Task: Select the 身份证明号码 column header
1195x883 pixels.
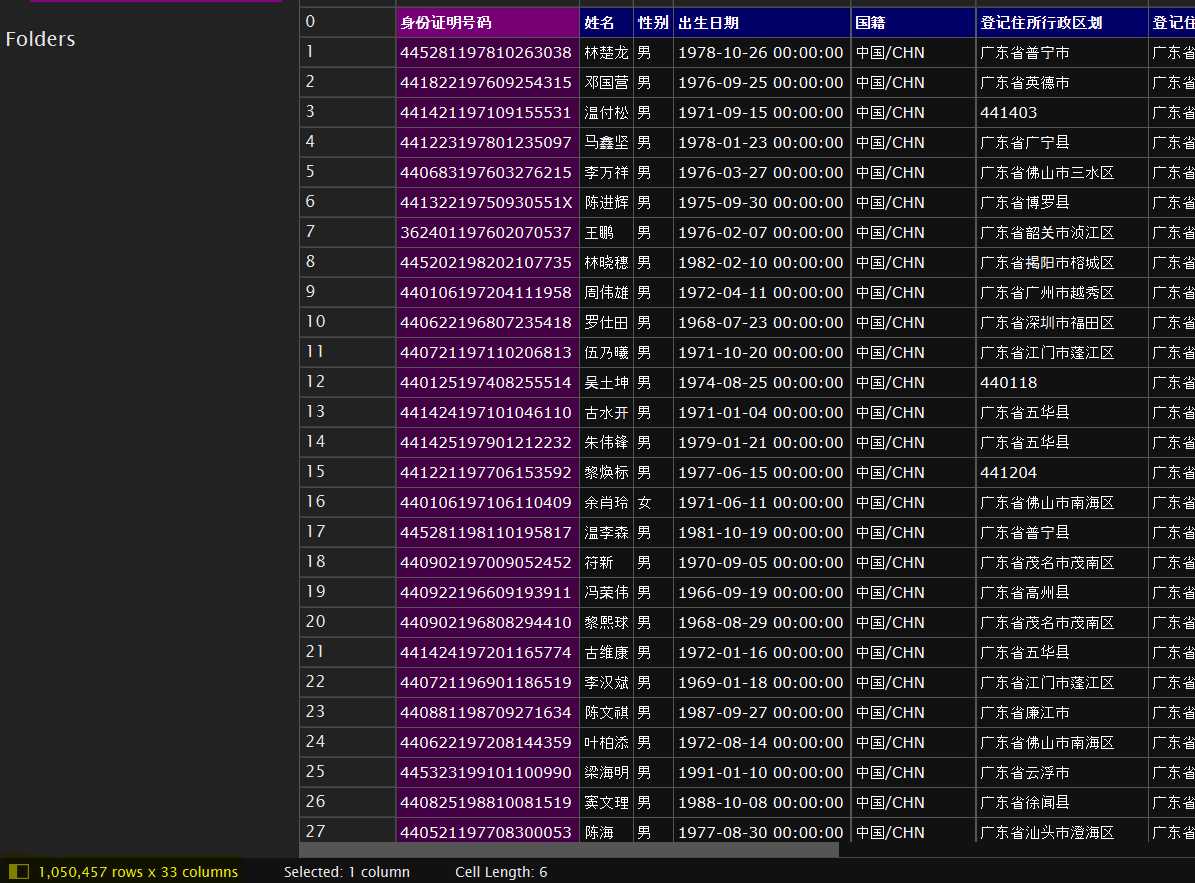Action: [488, 22]
